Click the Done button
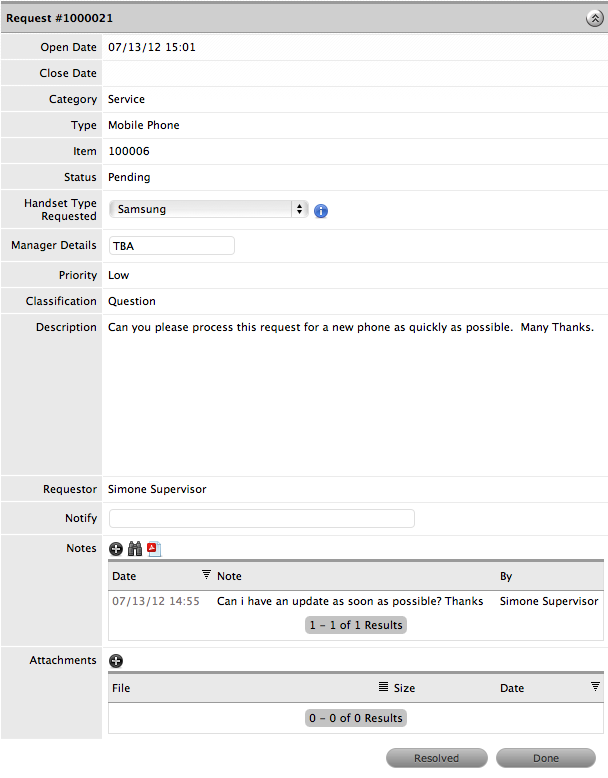 pos(546,758)
